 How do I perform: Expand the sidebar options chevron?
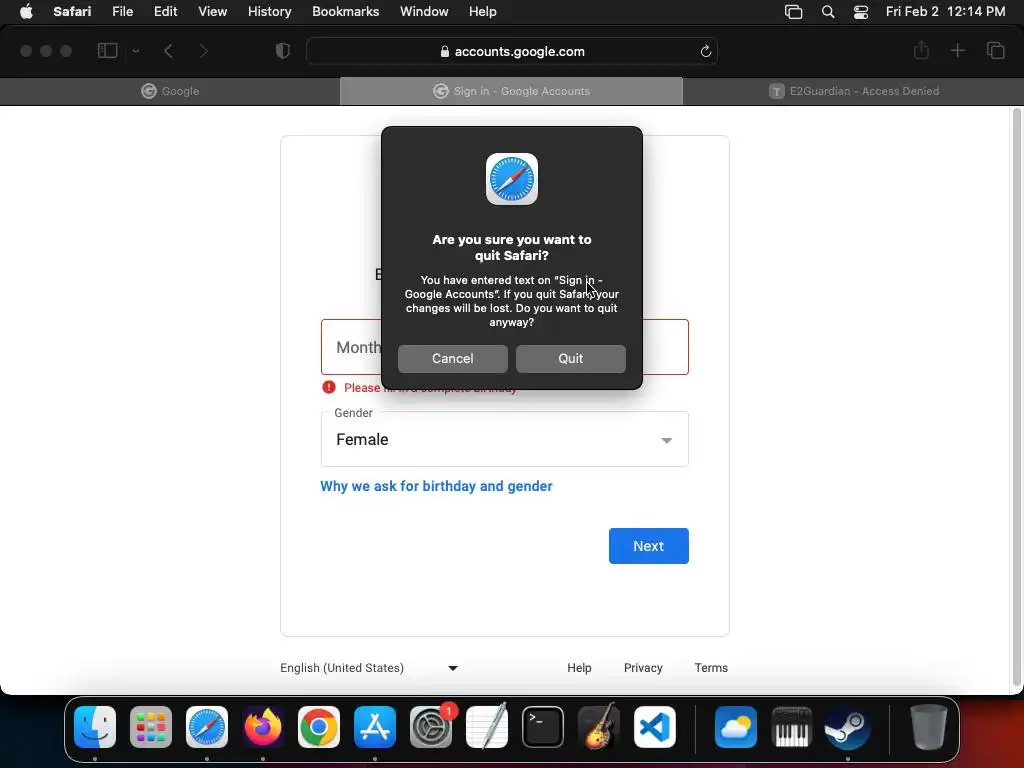(x=136, y=50)
